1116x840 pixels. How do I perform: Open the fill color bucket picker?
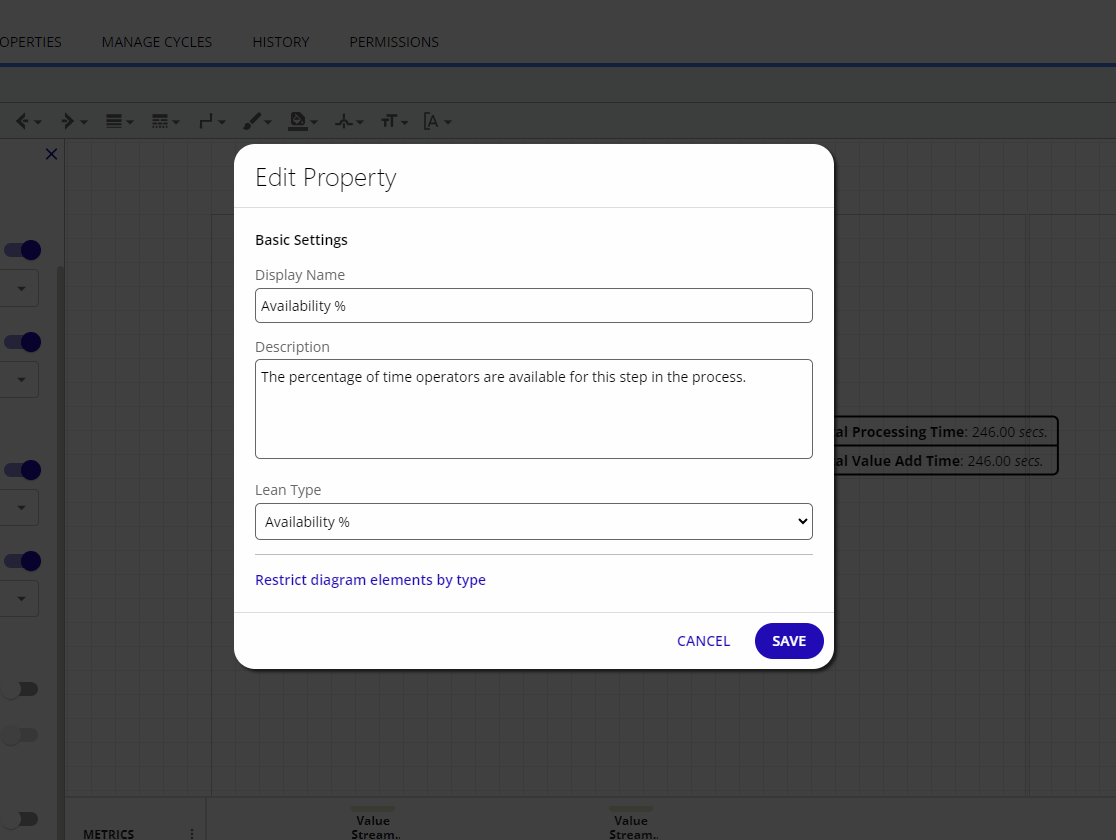tap(302, 121)
